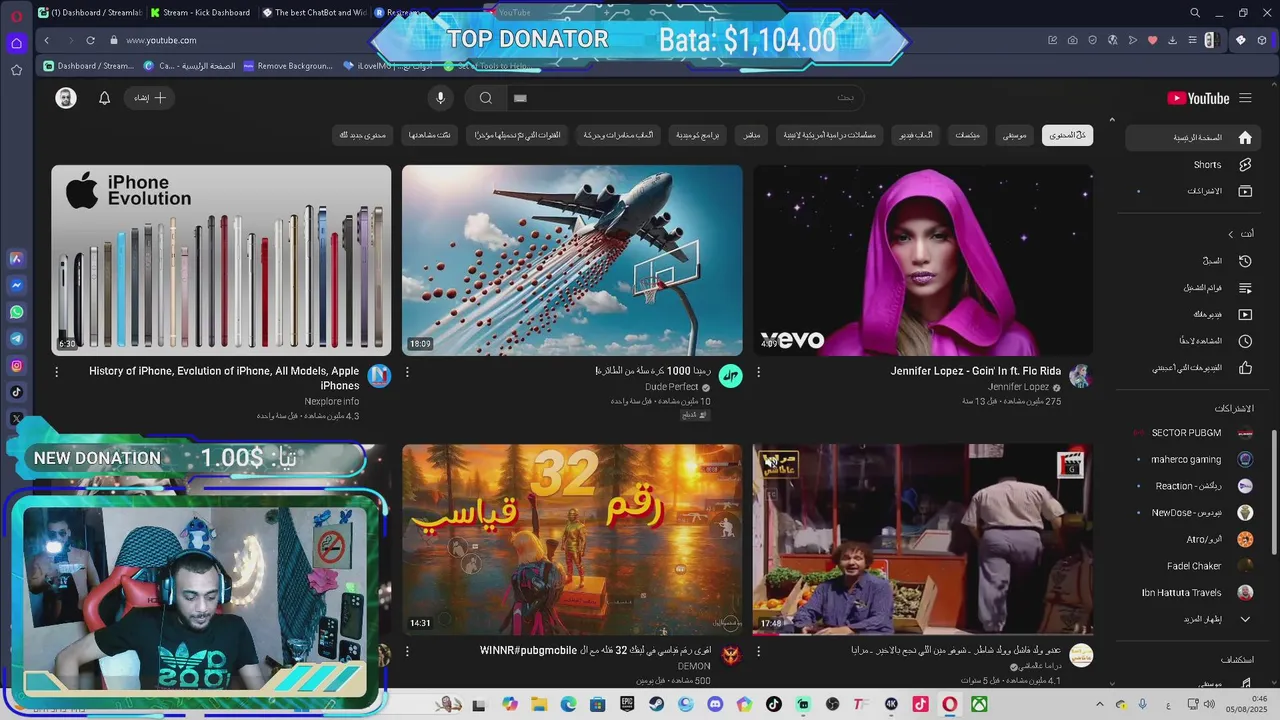Open Jennifer Lopez vevo video thumbnail
This screenshot has height=720, width=1280.
coord(923,260)
